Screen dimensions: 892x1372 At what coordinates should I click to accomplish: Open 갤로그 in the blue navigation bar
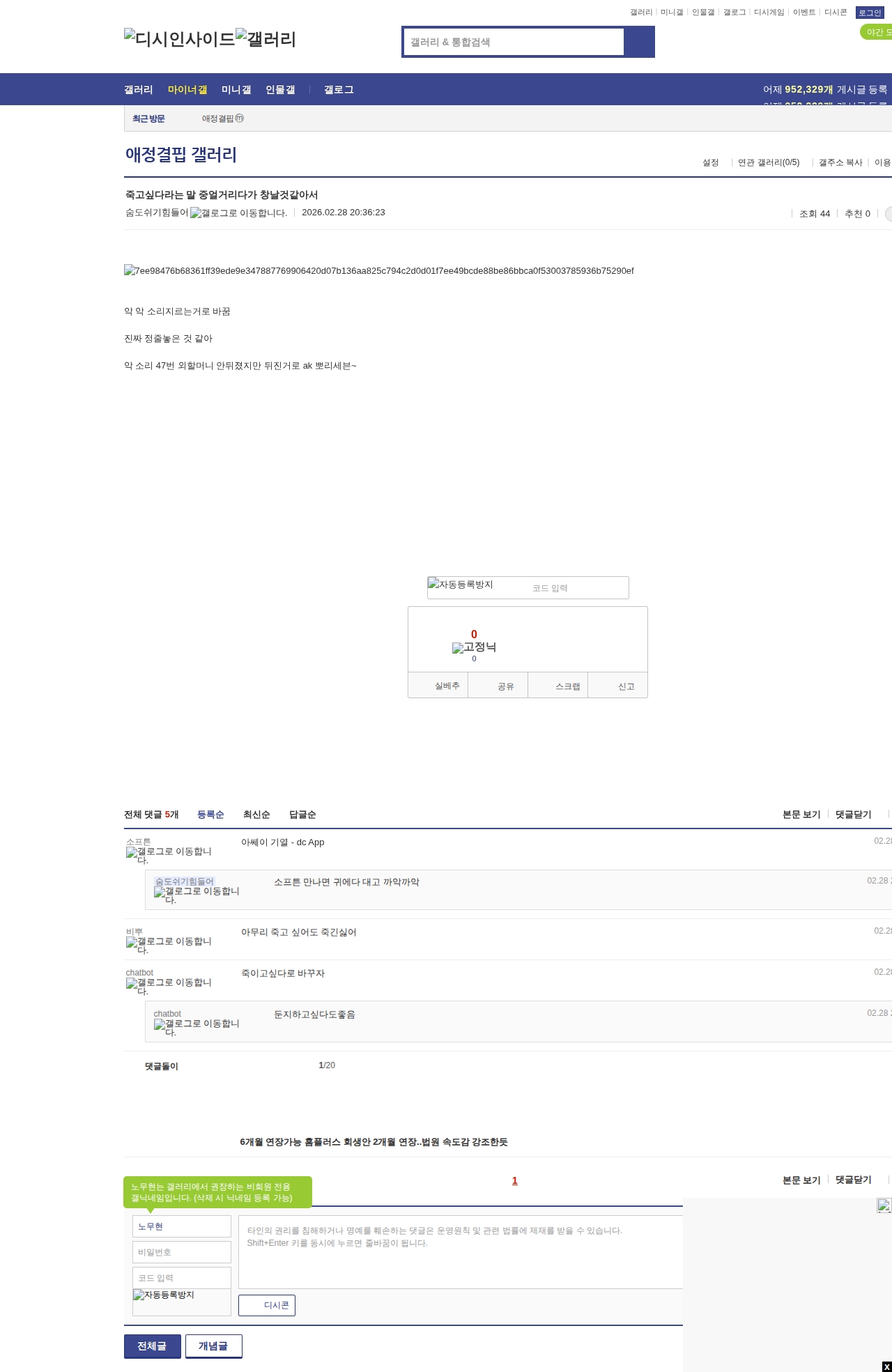[339, 89]
